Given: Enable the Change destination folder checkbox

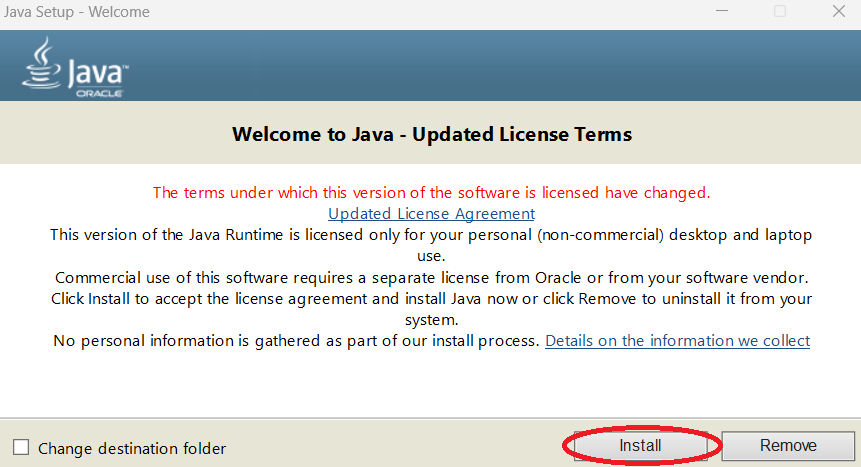Looking at the screenshot, I should (21, 448).
